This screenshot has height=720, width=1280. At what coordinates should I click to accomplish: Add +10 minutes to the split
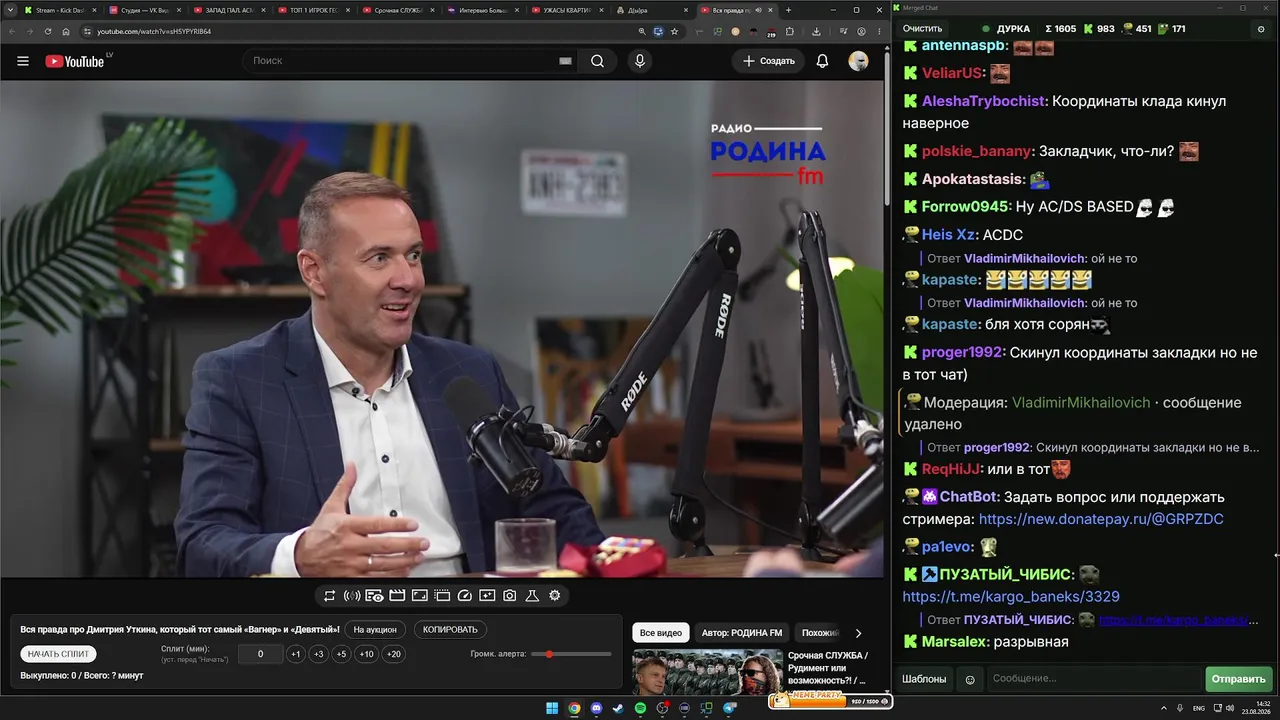(x=367, y=654)
